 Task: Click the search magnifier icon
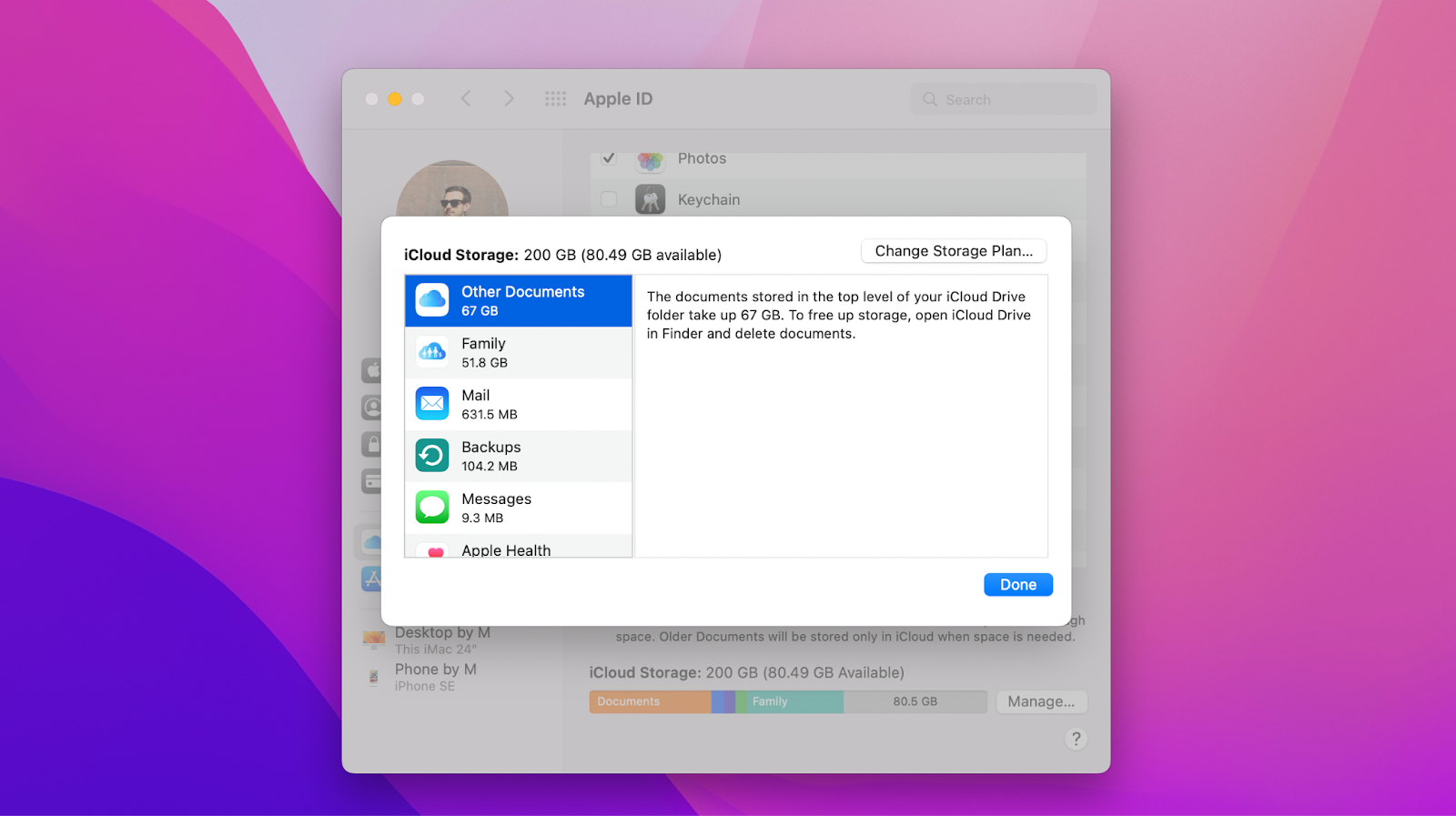click(x=930, y=99)
